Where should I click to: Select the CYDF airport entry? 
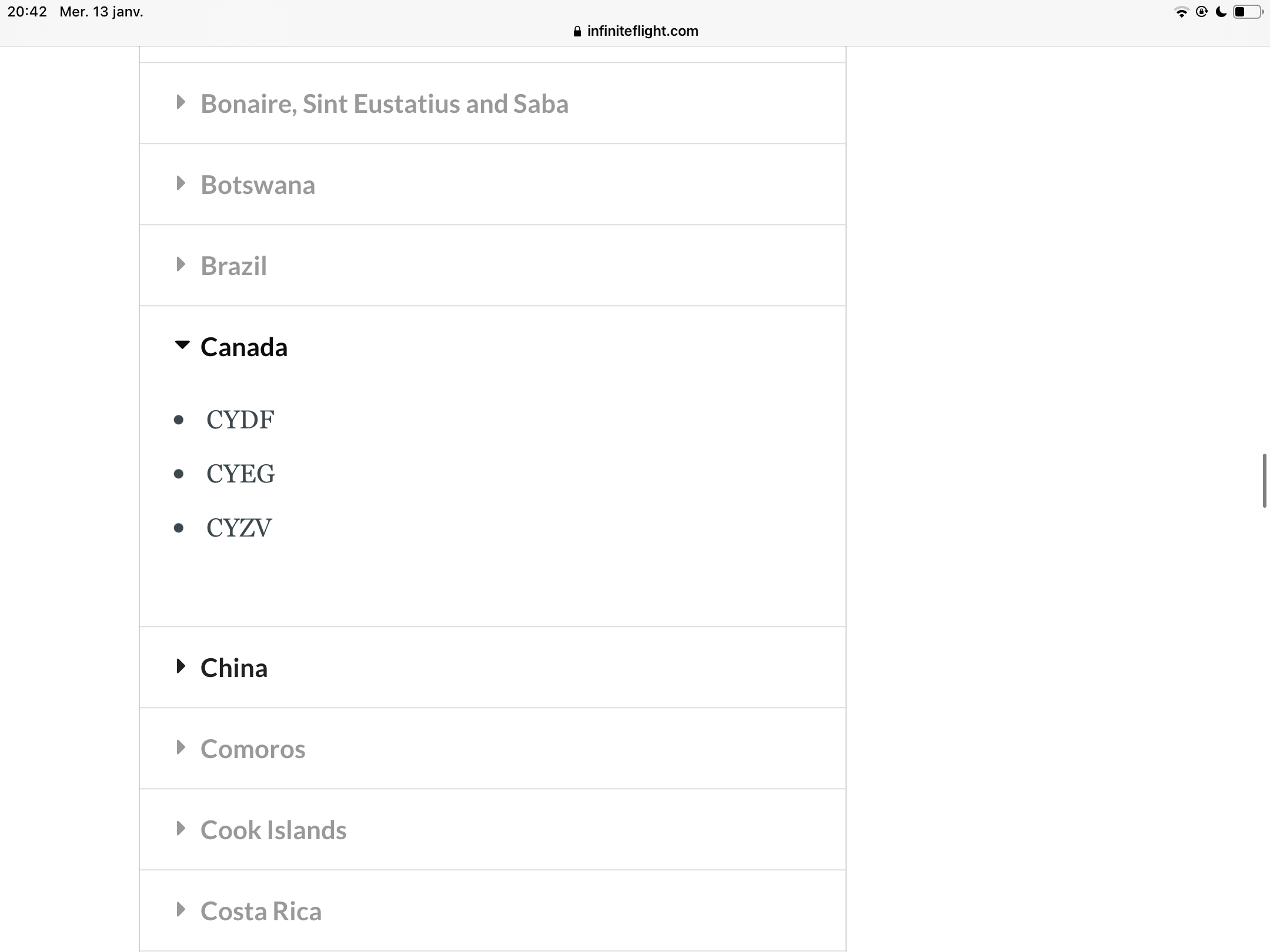tap(240, 420)
